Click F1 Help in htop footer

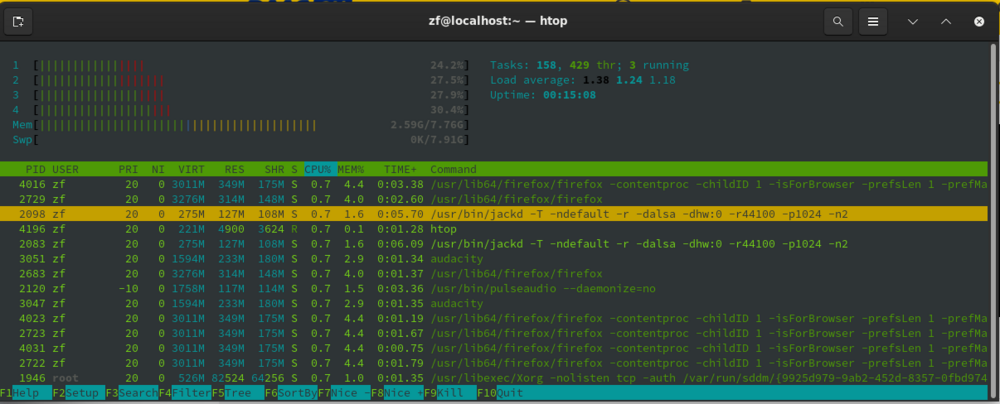coord(26,393)
